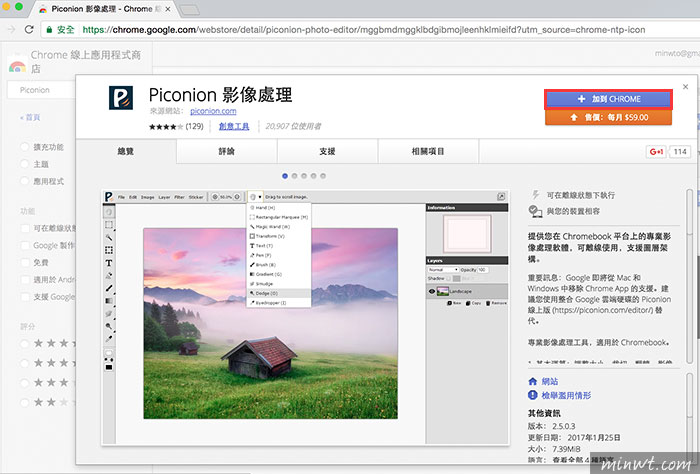Click the orange 售價 每月 $59.00 button
This screenshot has width=700, height=474.
(608, 117)
